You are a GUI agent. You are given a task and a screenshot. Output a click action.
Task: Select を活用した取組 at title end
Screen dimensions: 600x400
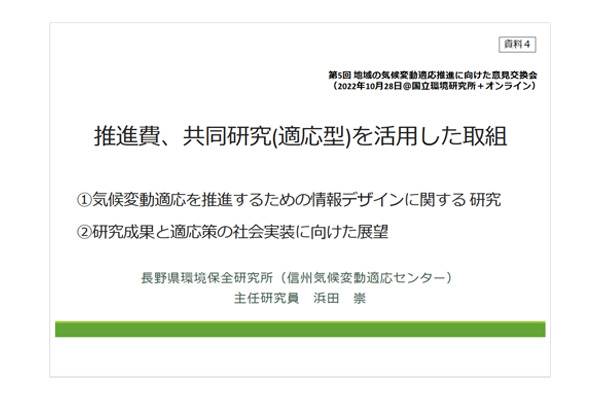[429, 136]
